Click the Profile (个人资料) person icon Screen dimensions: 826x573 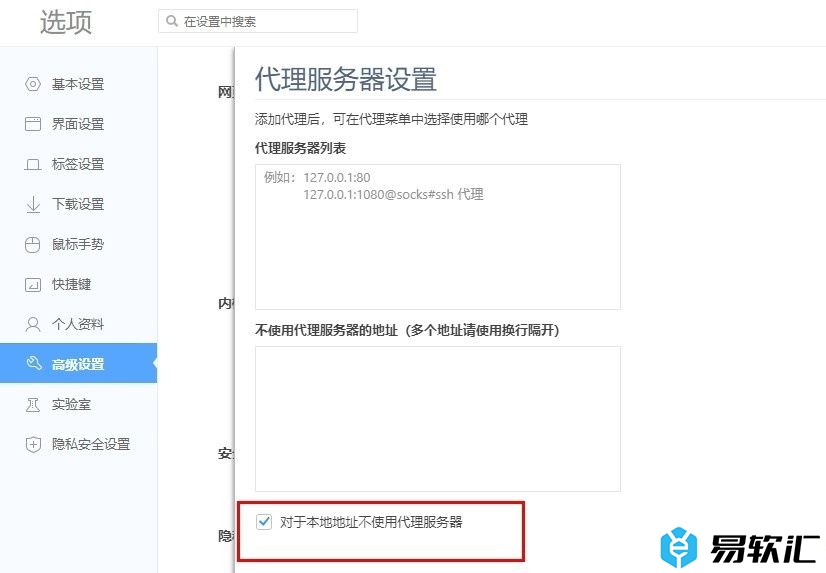(x=33, y=324)
